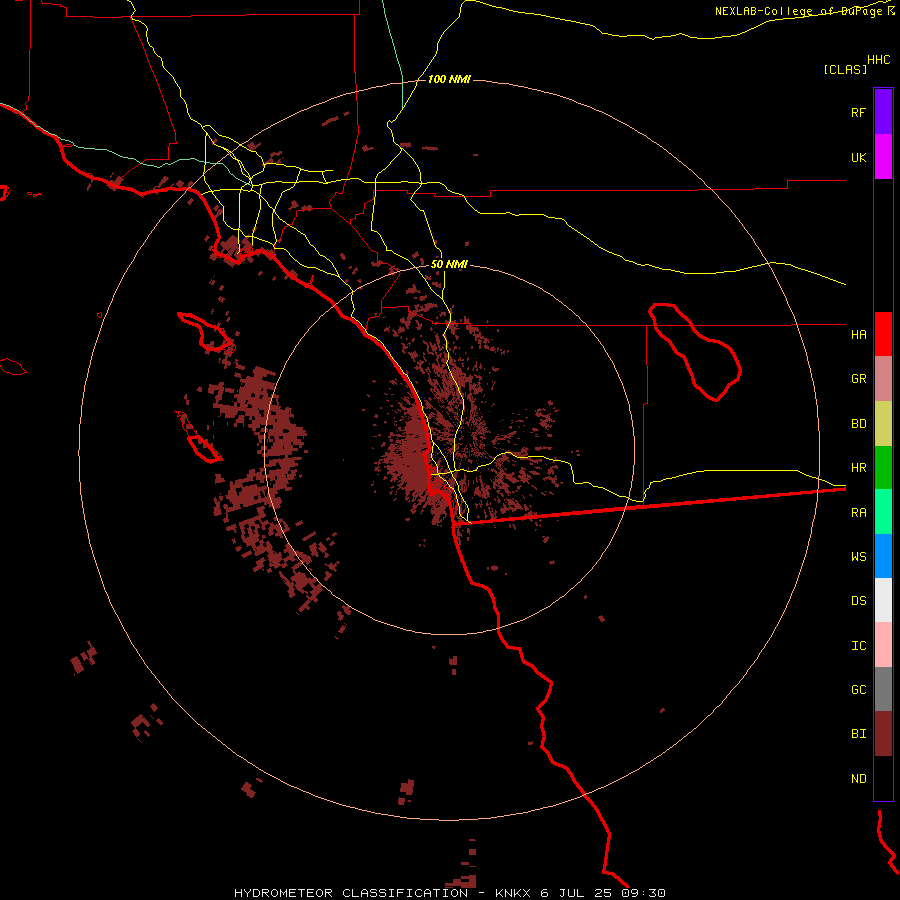
Task: Click the brown BI color swatch
Action: pyautogui.click(x=883, y=734)
